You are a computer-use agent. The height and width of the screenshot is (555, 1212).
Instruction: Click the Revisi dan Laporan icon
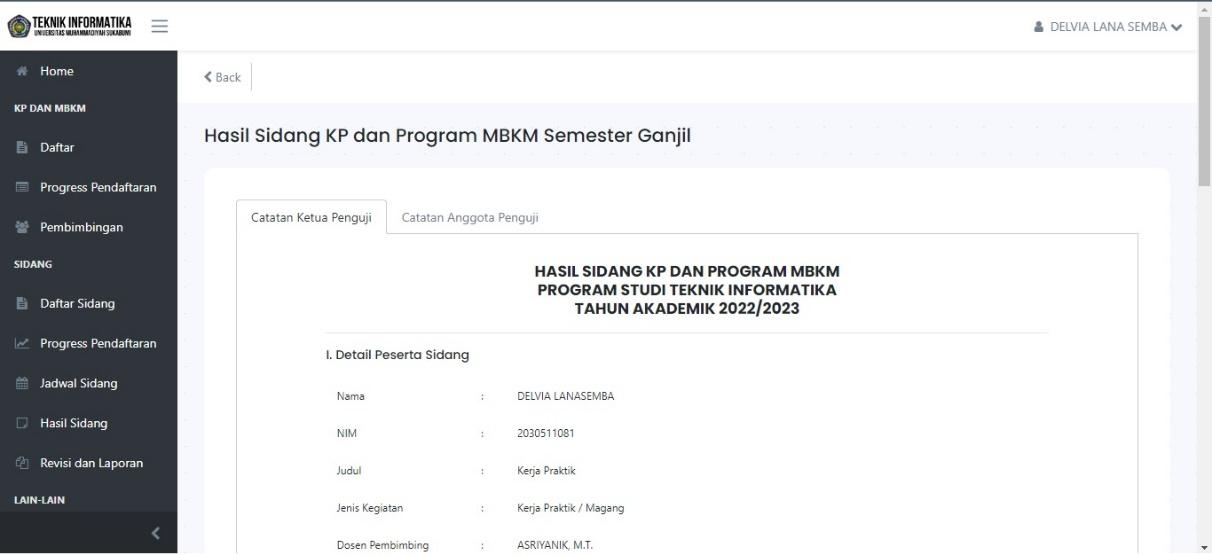point(20,463)
